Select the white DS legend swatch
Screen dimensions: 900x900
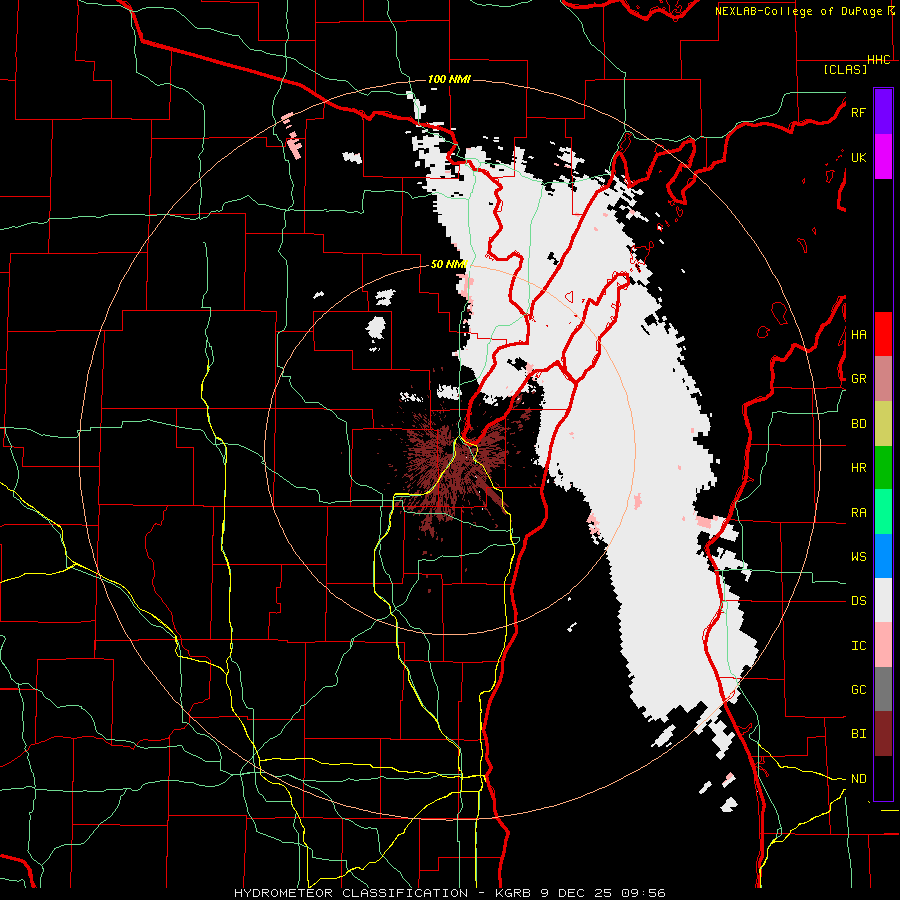(x=883, y=600)
